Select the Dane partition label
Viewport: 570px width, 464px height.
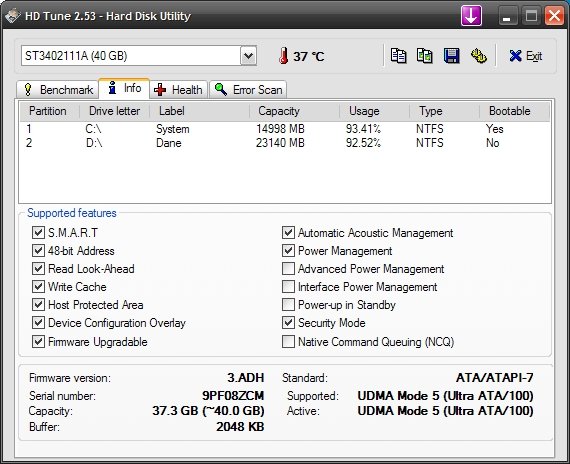169,143
